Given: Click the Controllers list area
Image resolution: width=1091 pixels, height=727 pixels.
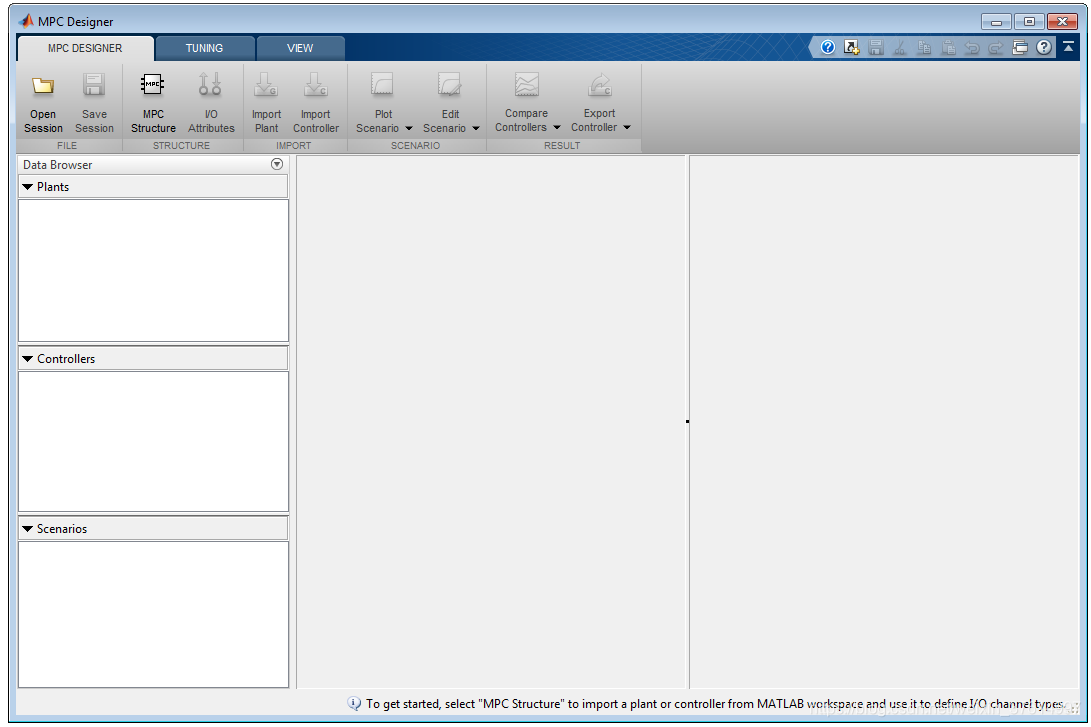Looking at the screenshot, I should pos(153,442).
